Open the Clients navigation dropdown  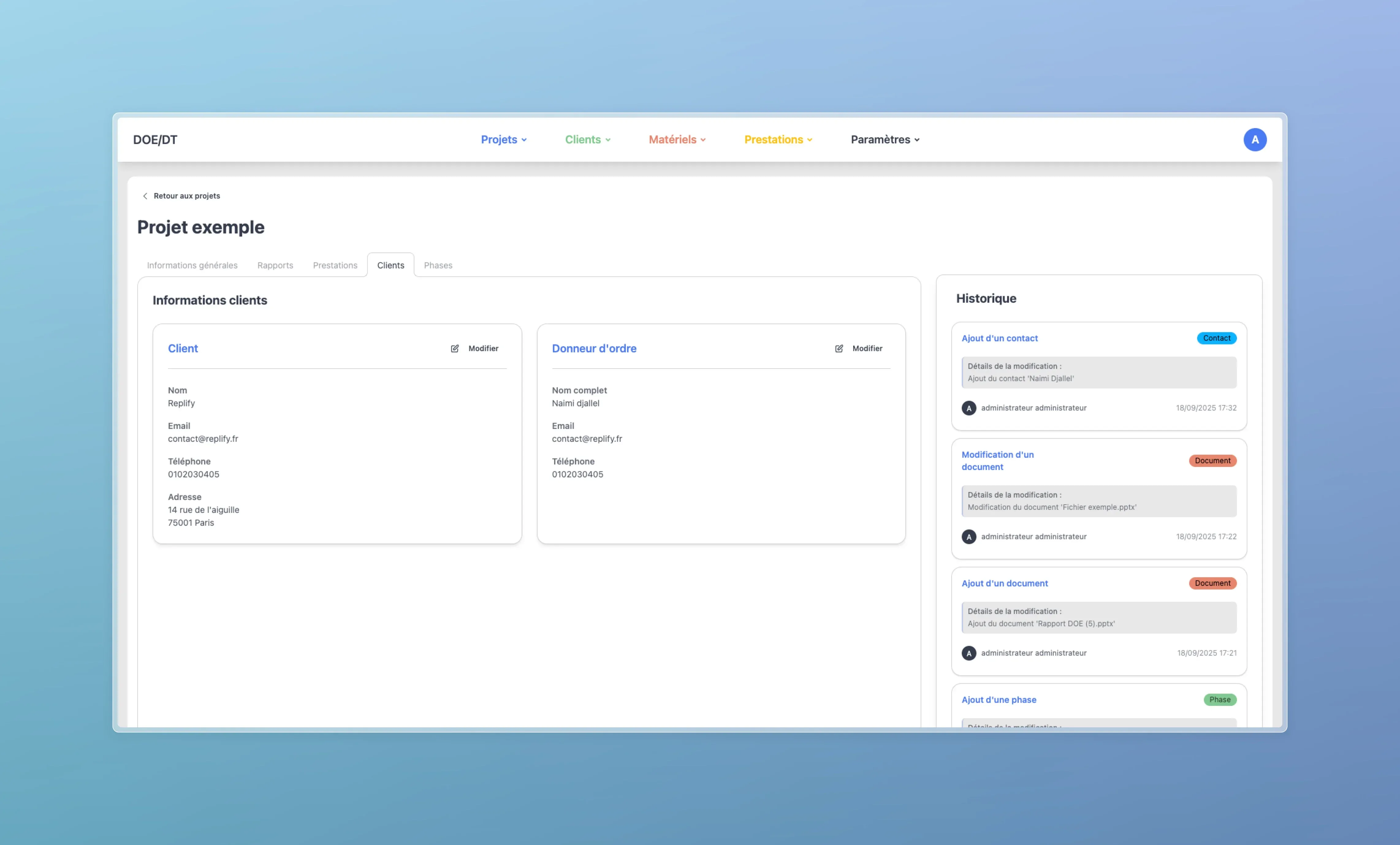(x=588, y=140)
